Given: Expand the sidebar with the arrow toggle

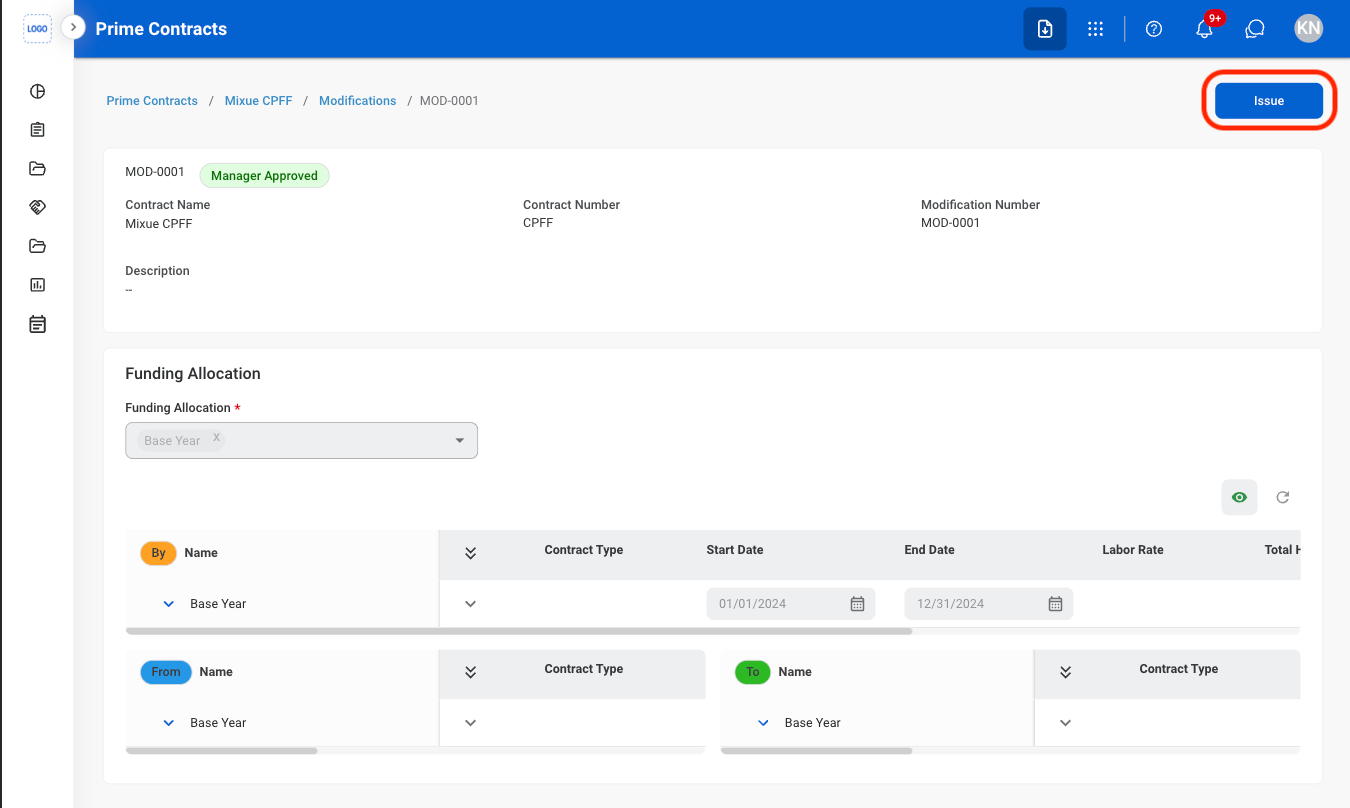Looking at the screenshot, I should click(x=73, y=27).
